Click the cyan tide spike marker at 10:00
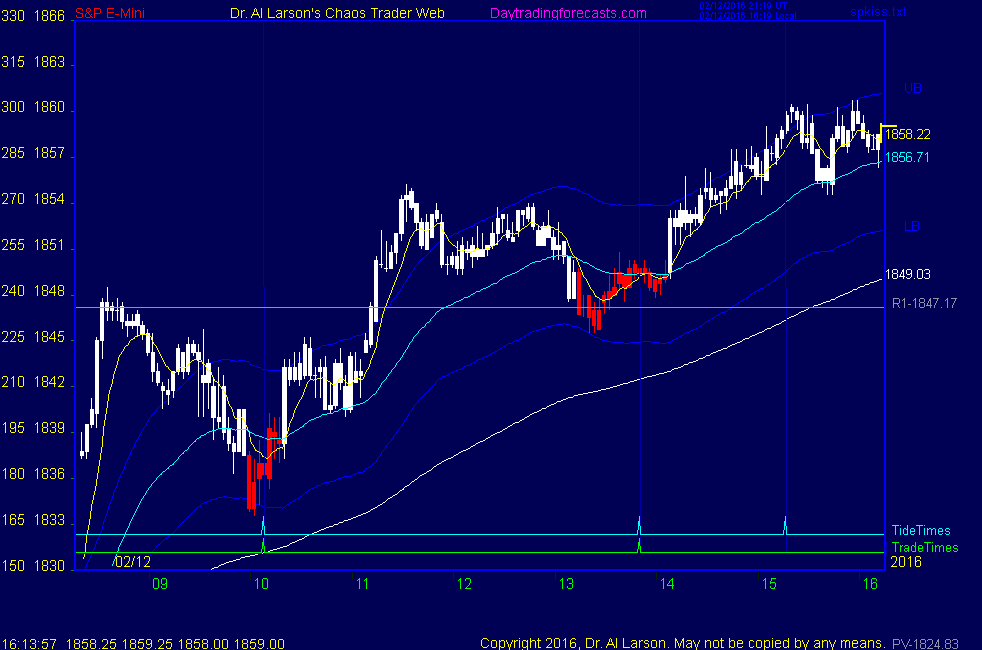 point(263,525)
